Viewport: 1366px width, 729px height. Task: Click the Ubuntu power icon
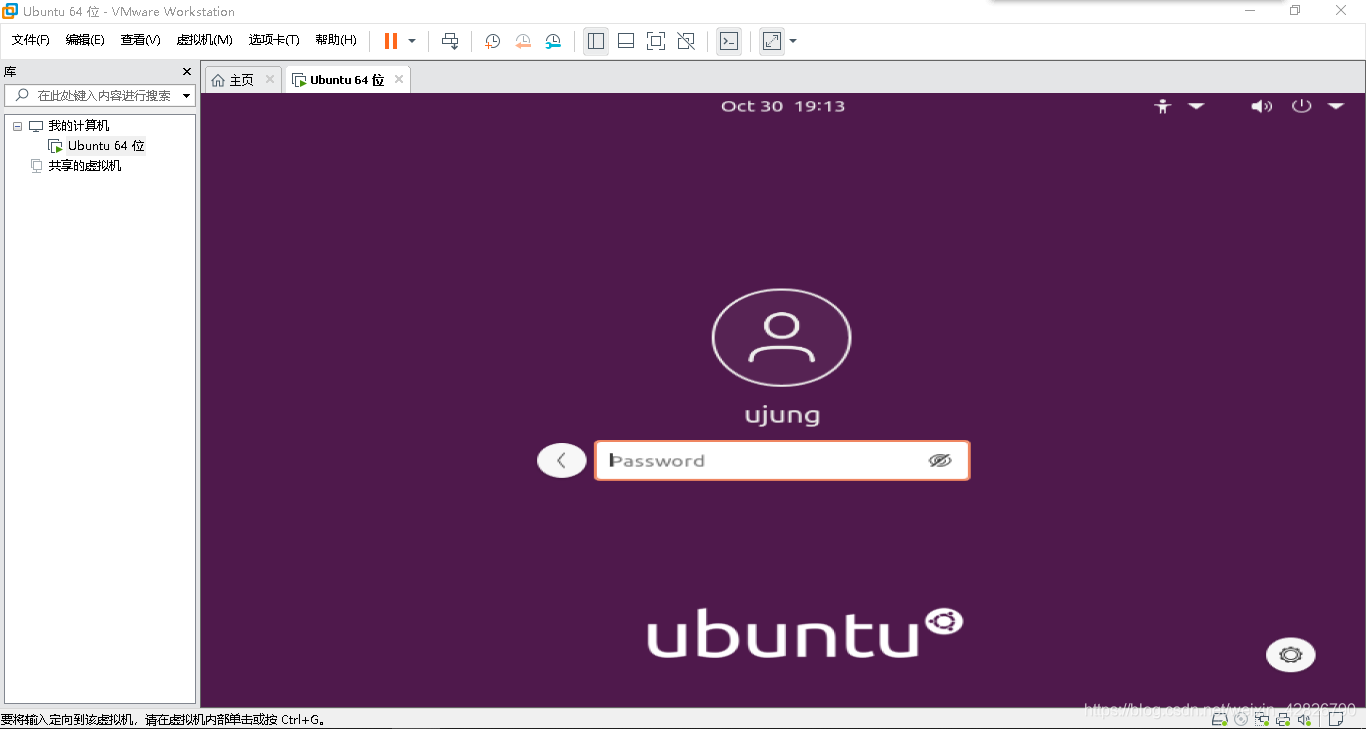[x=1301, y=105]
